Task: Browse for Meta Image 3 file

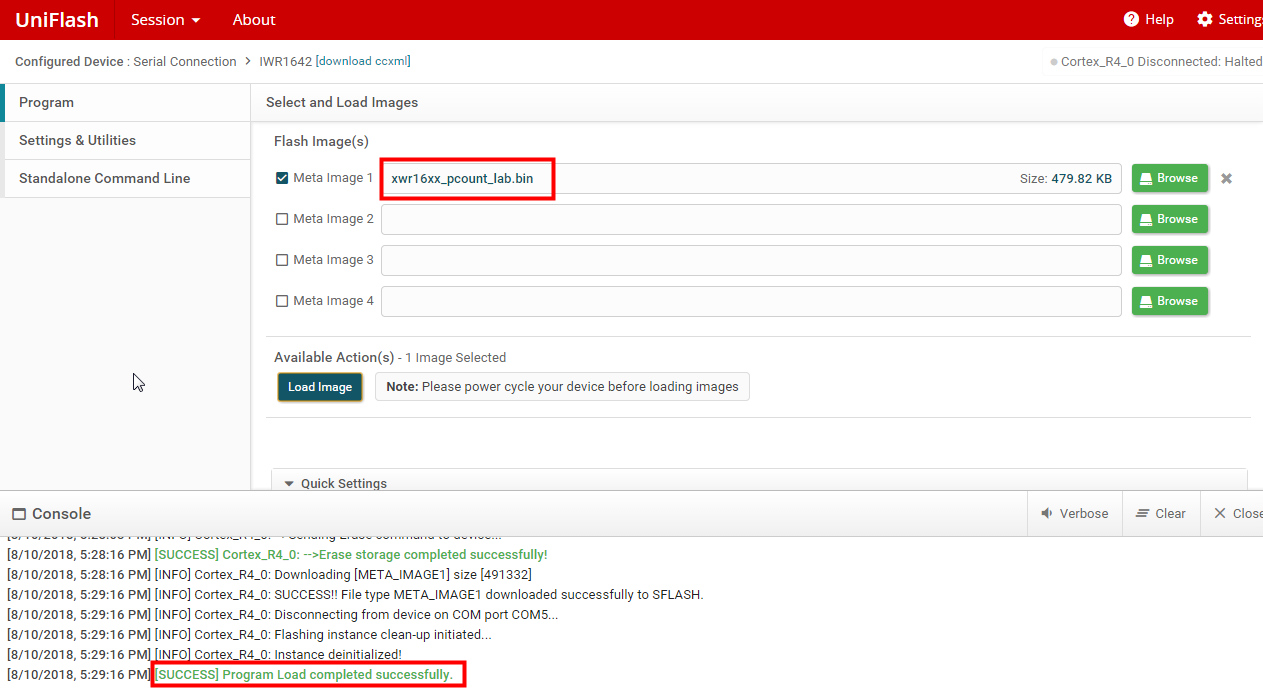Action: pos(1169,260)
